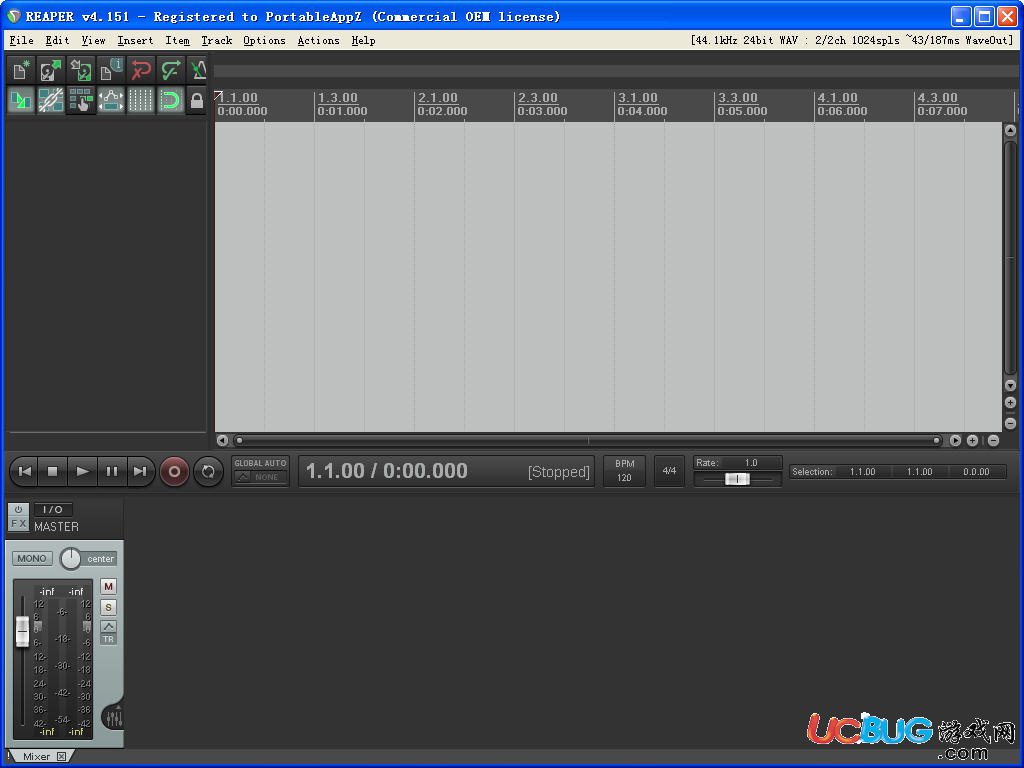Click the Rate 1.0 value field
Viewport: 1024px width, 768px height.
coord(751,463)
